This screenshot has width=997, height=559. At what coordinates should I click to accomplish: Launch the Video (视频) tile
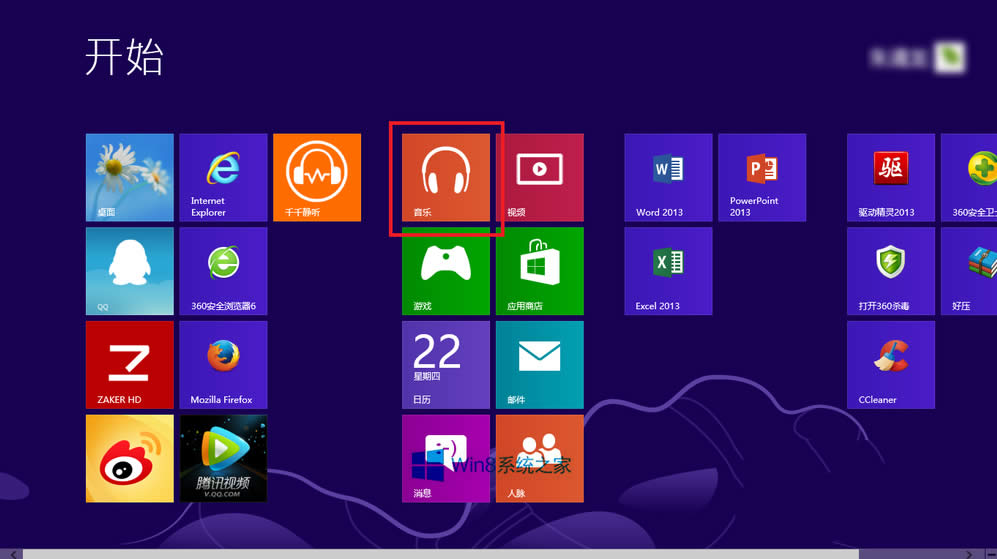539,177
